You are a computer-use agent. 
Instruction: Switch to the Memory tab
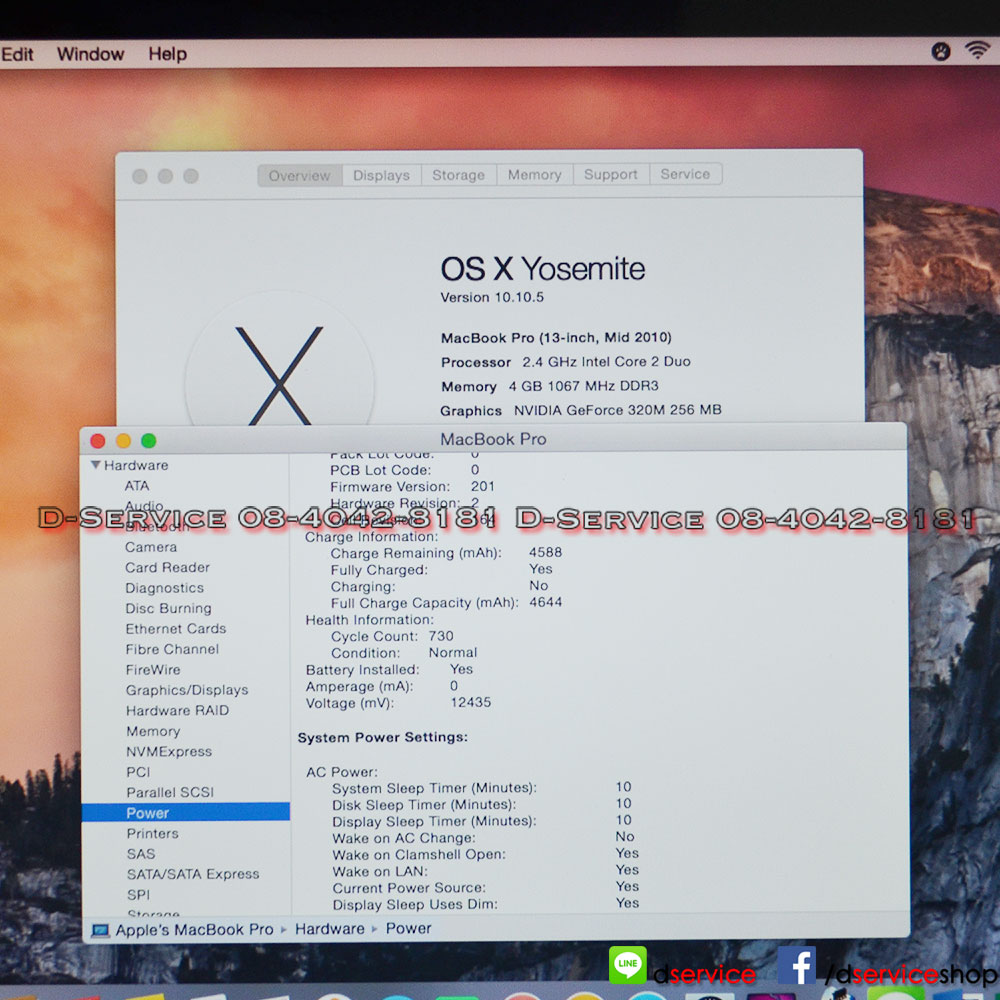click(534, 174)
